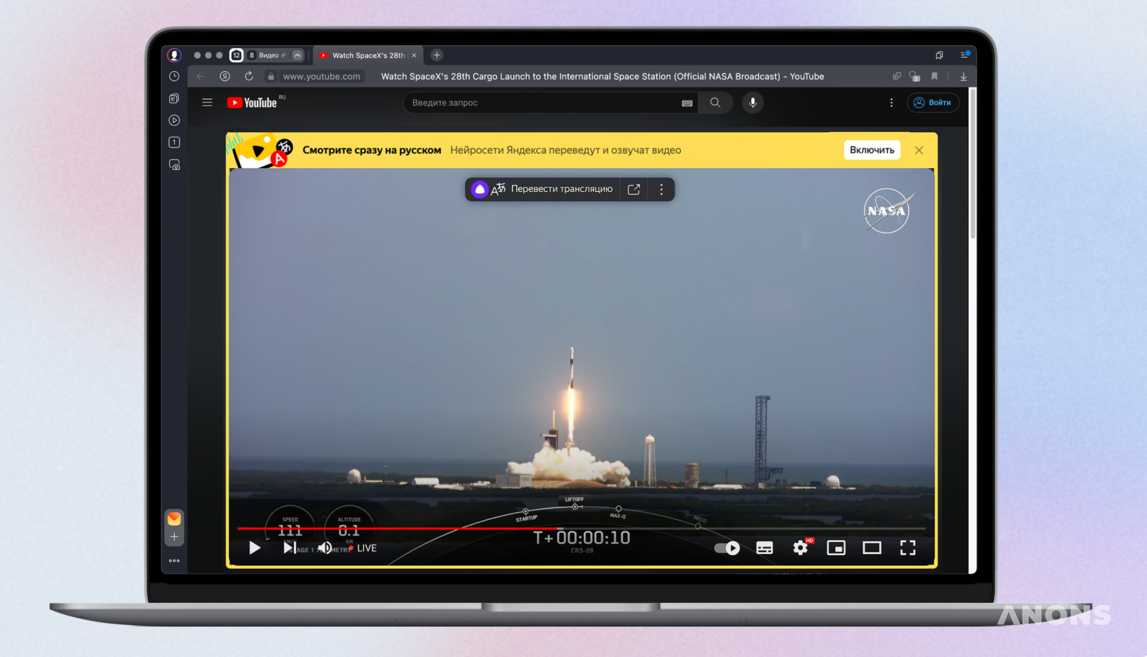Open YouTube hamburger guide menu

[207, 102]
